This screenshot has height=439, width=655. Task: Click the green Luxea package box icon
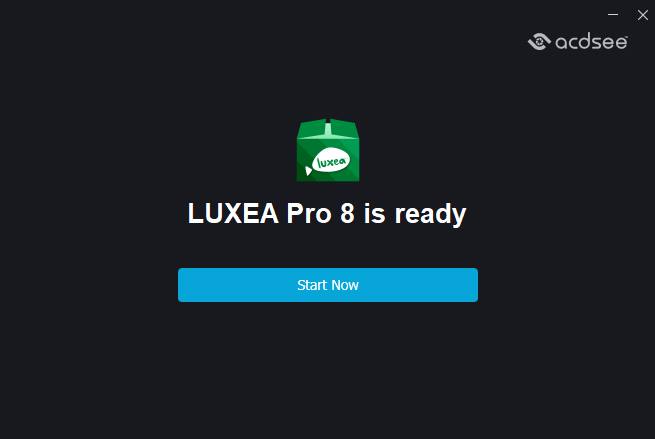coord(328,150)
